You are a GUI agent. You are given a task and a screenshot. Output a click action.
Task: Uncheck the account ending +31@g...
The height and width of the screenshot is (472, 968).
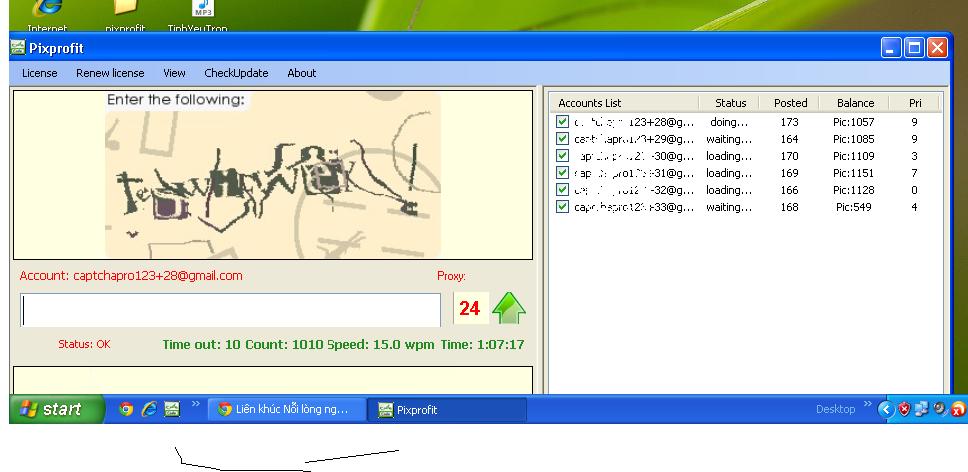[562, 173]
